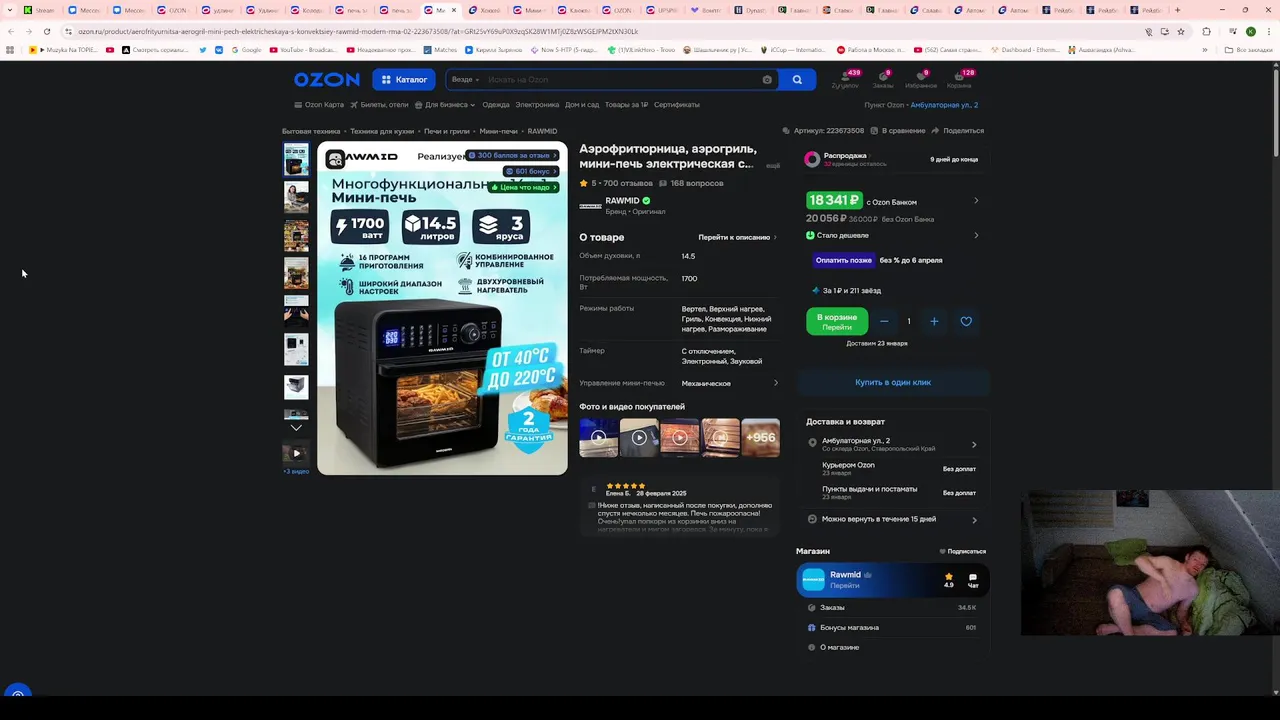This screenshot has width=1280, height=720.
Task: Select the first product thumbnail
Action: click(x=296, y=160)
